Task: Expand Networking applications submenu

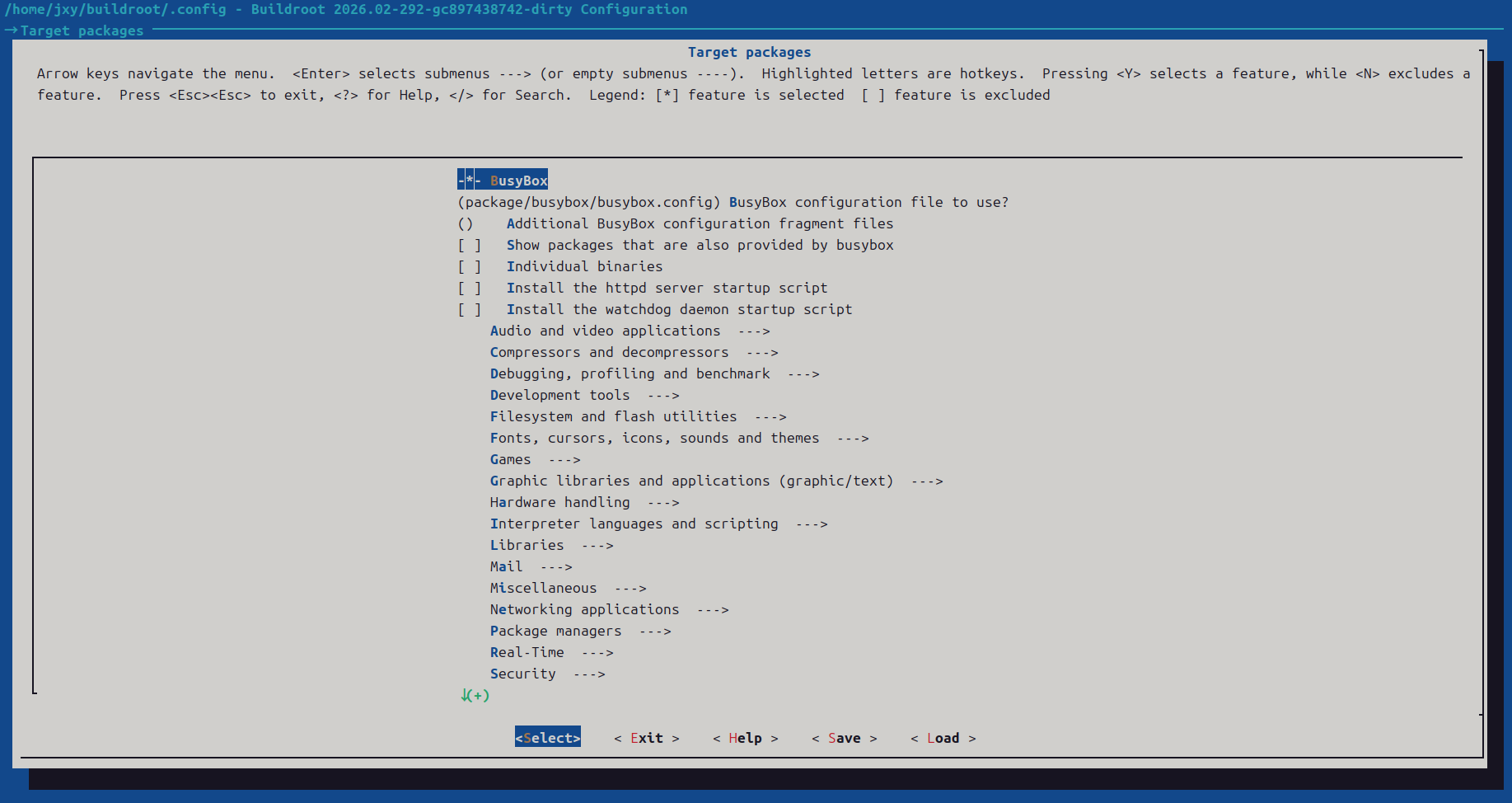Action: click(x=584, y=609)
